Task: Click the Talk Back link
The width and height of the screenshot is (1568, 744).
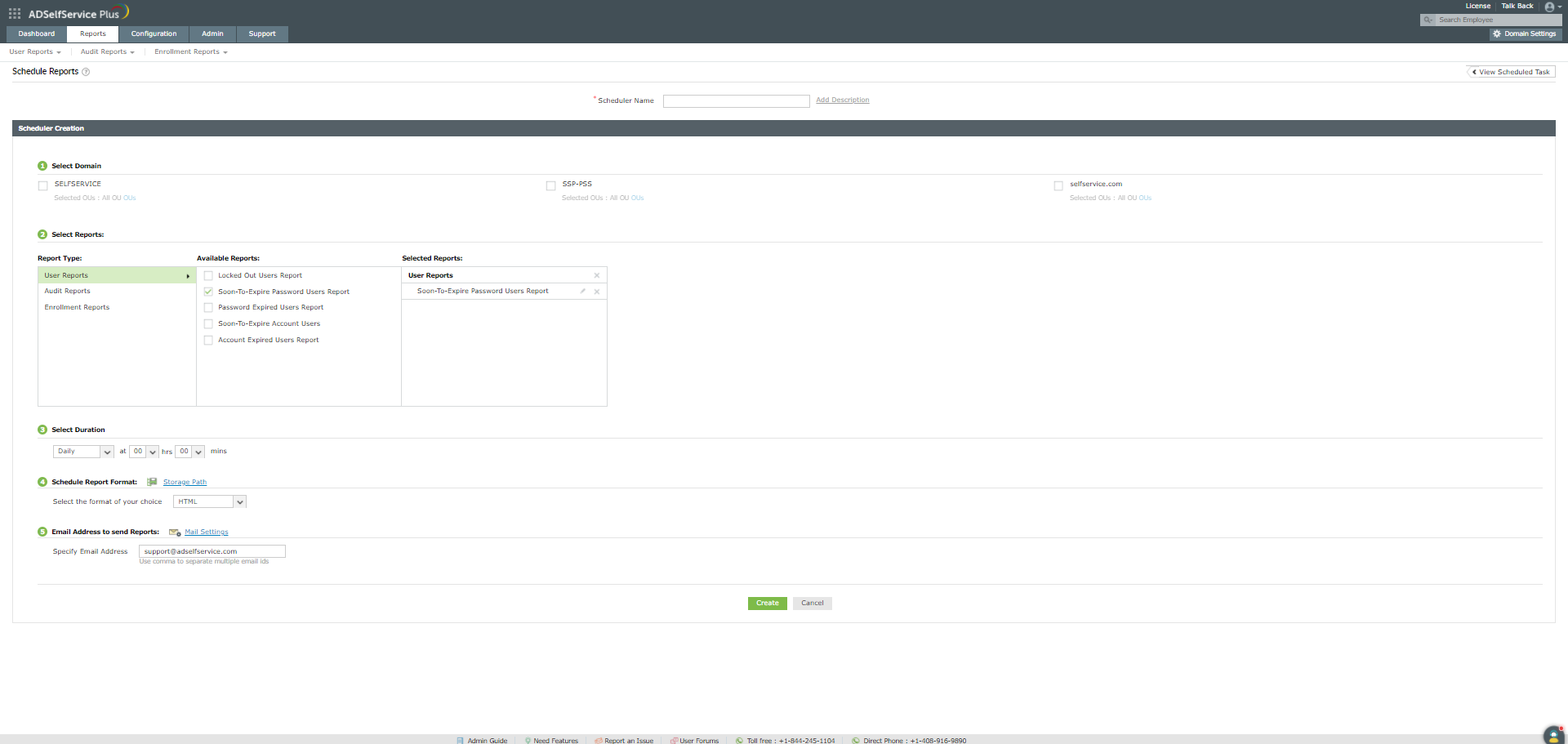Action: (1517, 6)
